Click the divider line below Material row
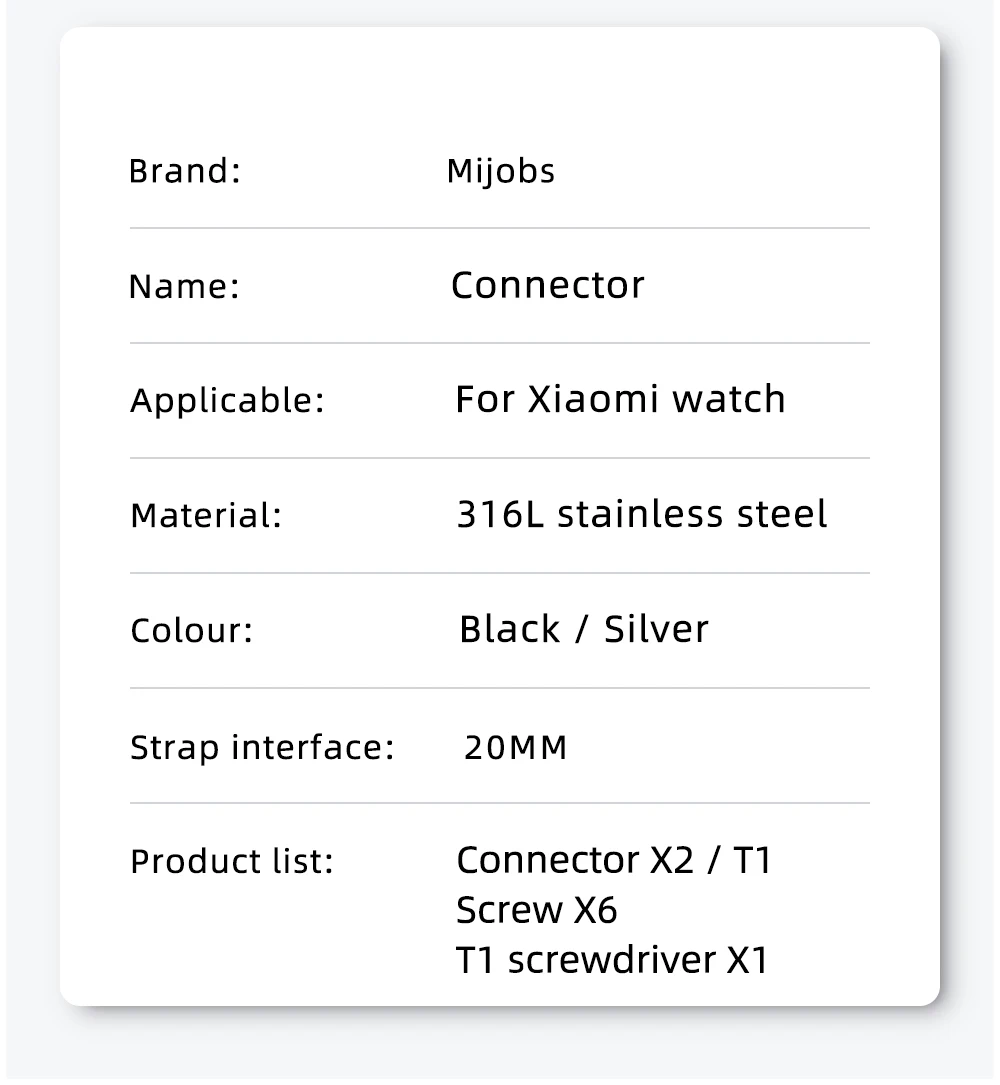1000x1085 pixels. pyautogui.click(x=499, y=573)
